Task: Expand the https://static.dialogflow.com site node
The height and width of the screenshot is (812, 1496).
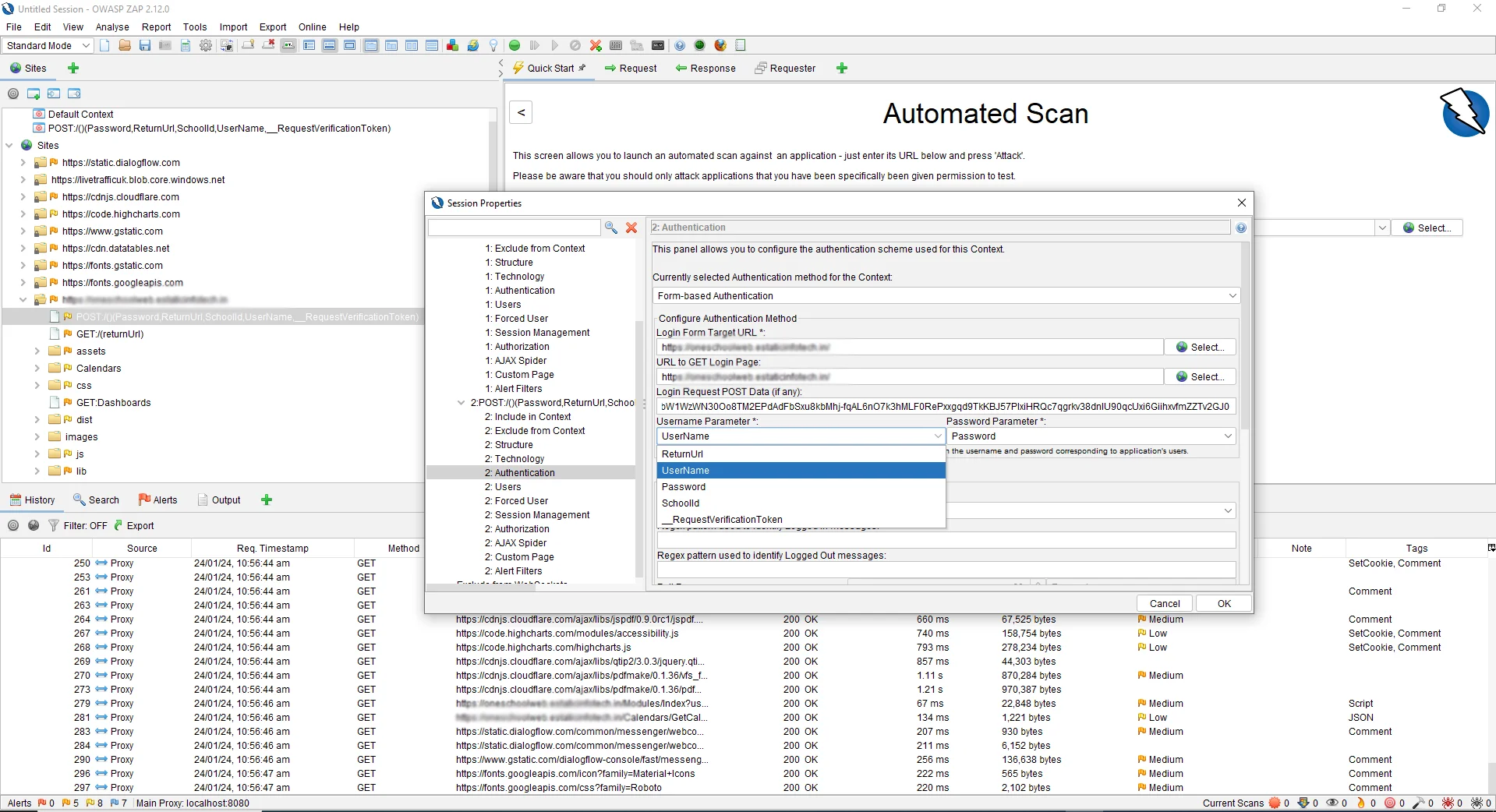Action: (21, 162)
